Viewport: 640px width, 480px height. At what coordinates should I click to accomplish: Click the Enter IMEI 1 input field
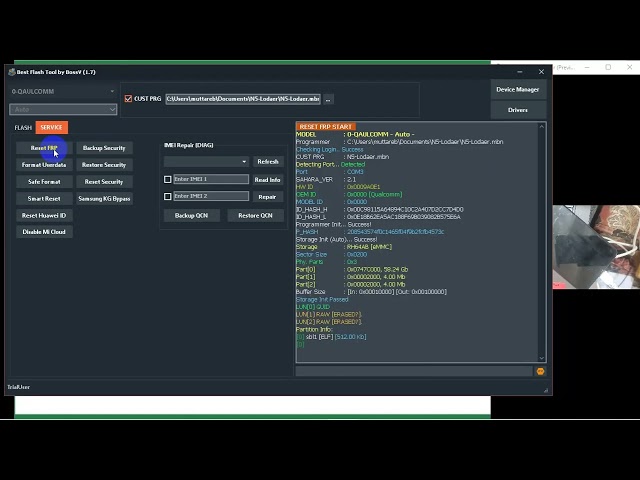(211, 179)
